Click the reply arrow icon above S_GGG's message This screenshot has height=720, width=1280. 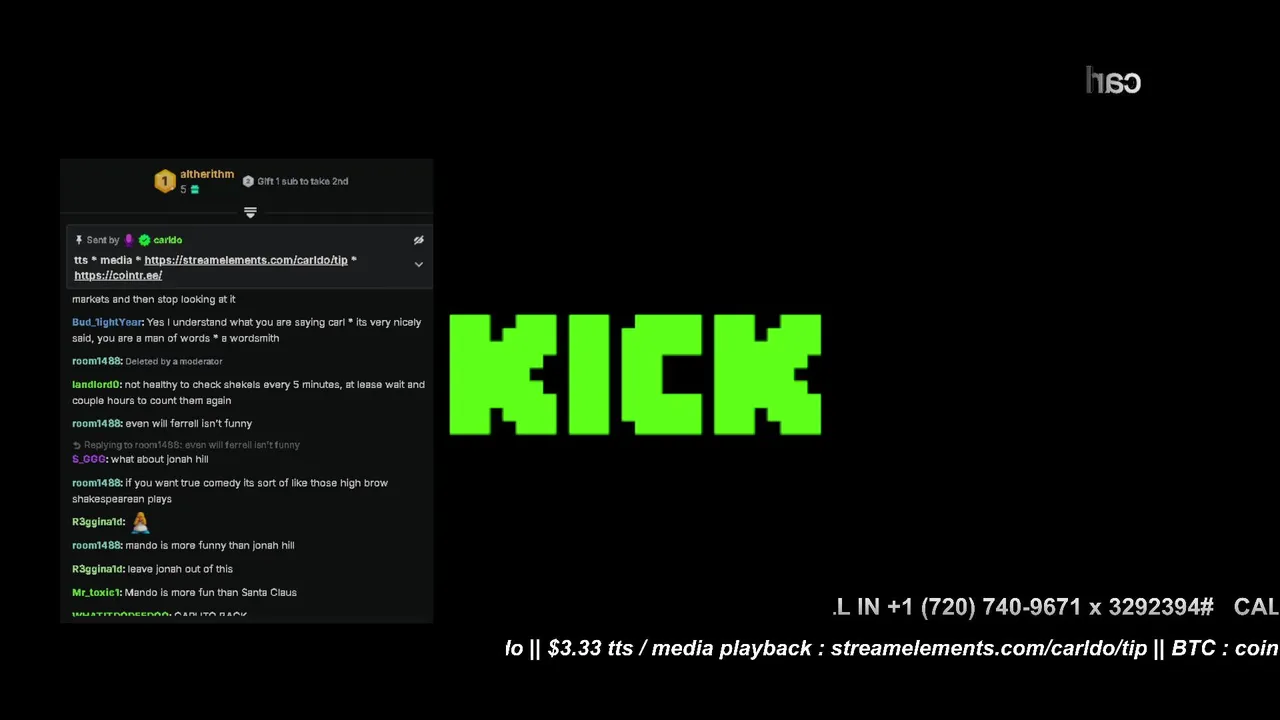pyautogui.click(x=77, y=445)
